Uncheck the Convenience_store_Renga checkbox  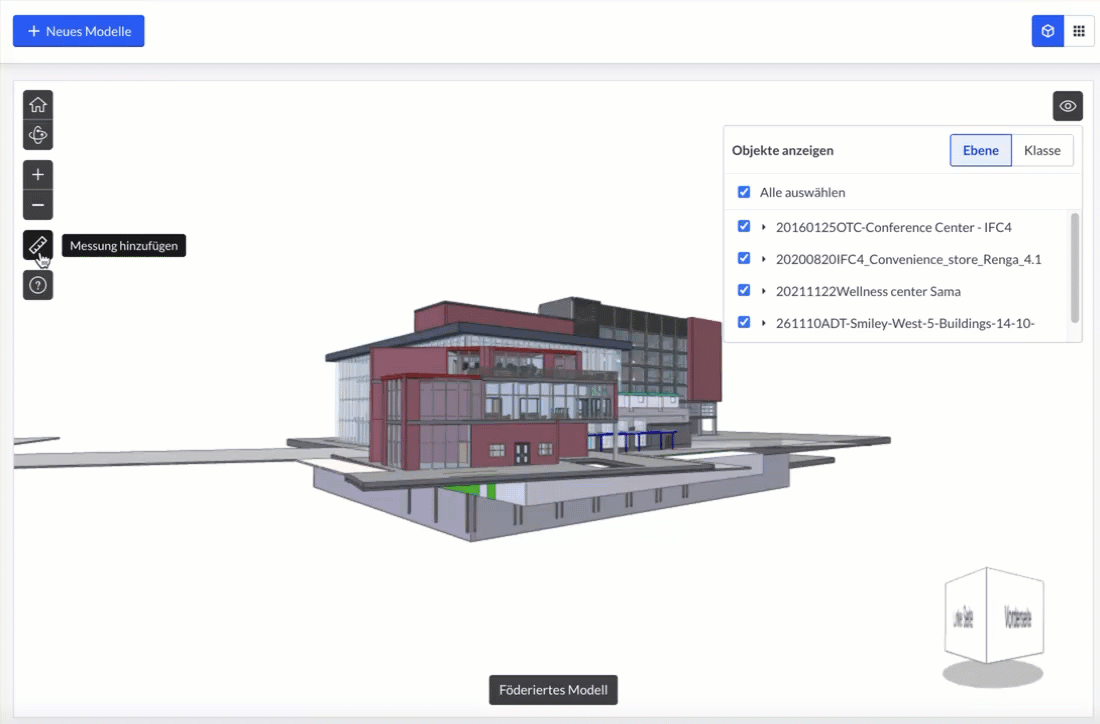tap(744, 258)
